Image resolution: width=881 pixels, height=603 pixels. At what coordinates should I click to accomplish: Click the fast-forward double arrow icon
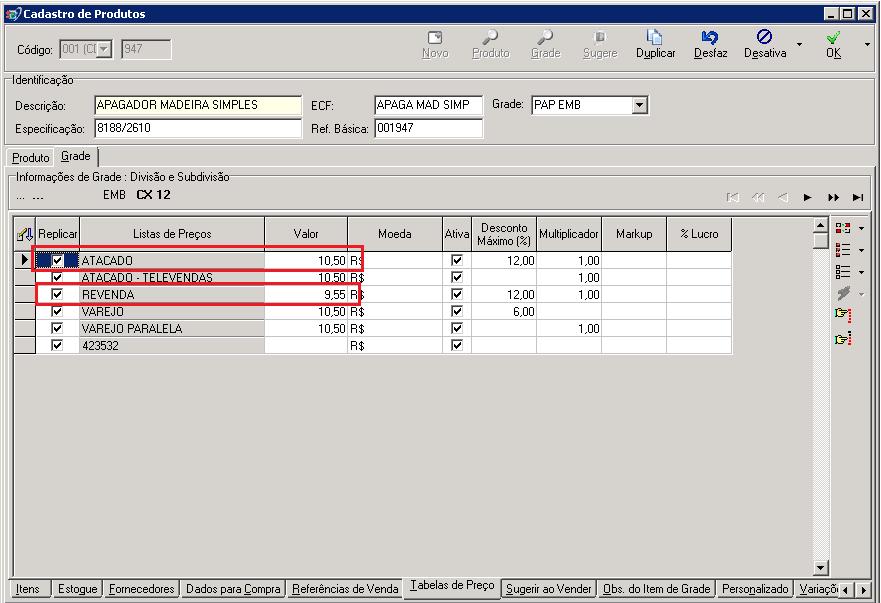click(833, 198)
